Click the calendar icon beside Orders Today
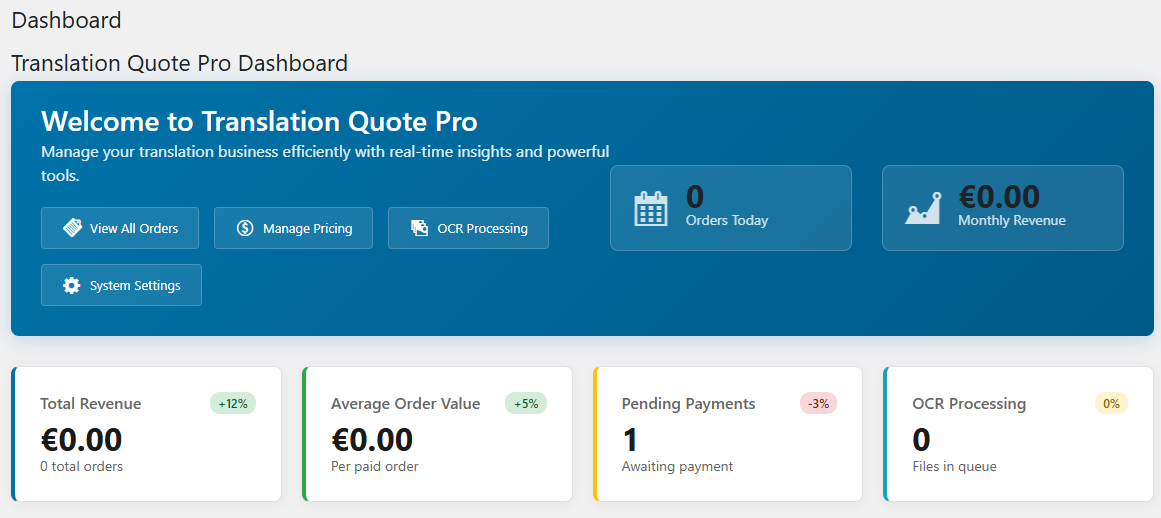This screenshot has height=518, width=1161. [x=651, y=208]
